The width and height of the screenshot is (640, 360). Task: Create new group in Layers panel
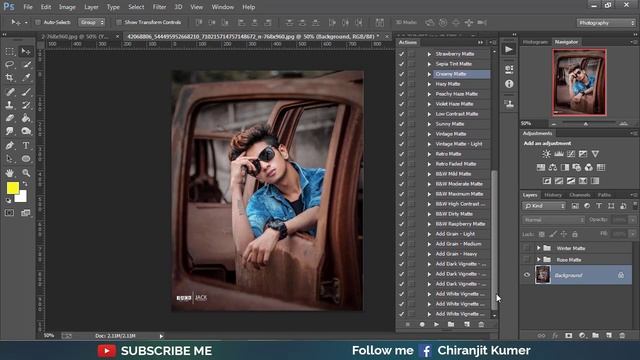point(596,336)
